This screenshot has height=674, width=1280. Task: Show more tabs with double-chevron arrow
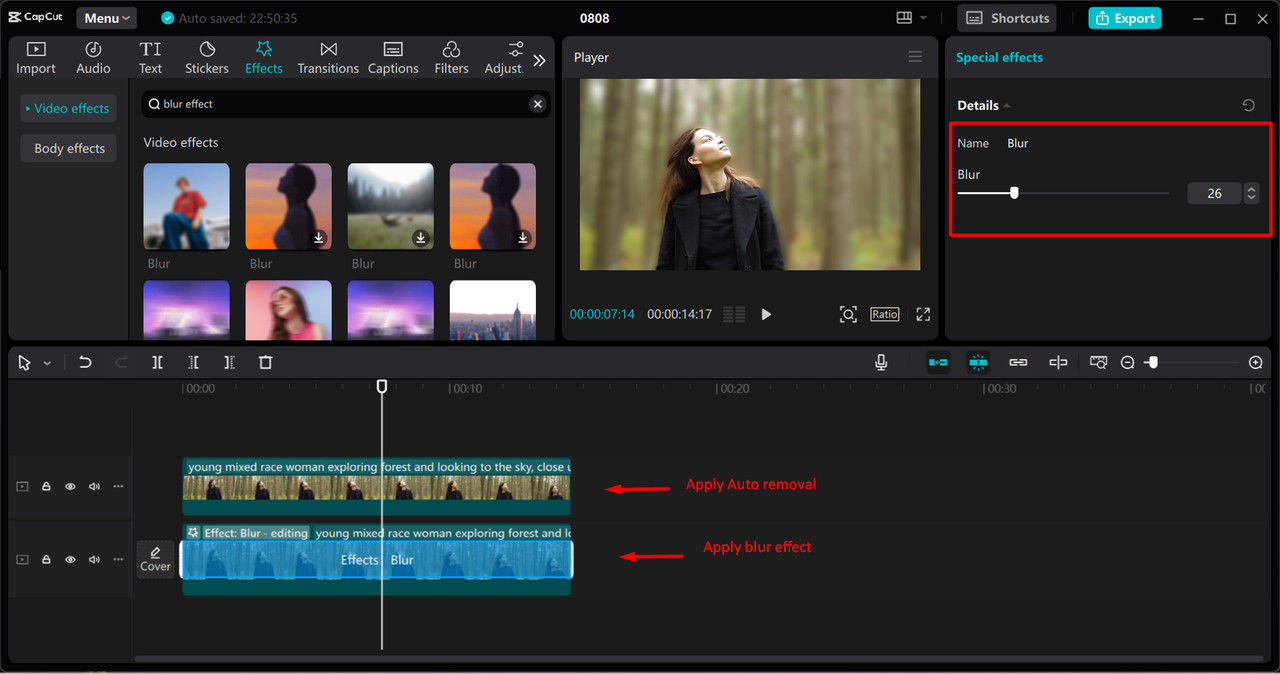[539, 60]
